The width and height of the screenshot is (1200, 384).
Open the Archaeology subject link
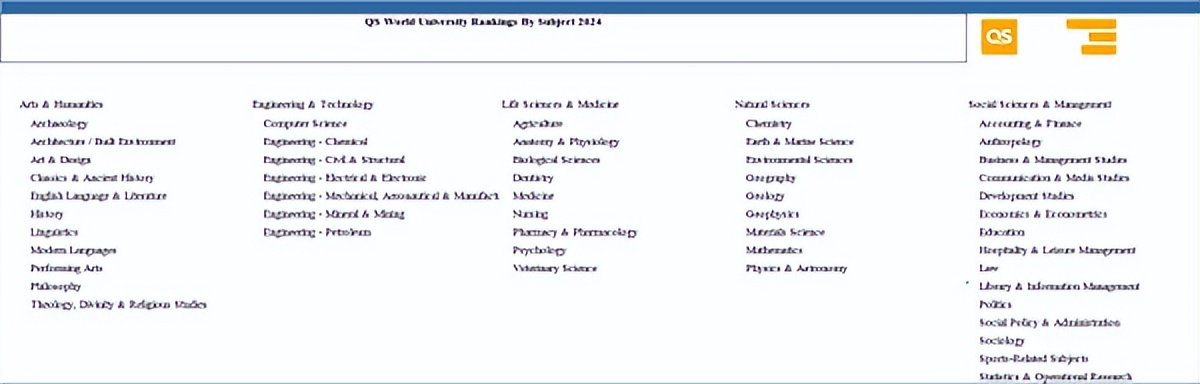[x=59, y=124]
